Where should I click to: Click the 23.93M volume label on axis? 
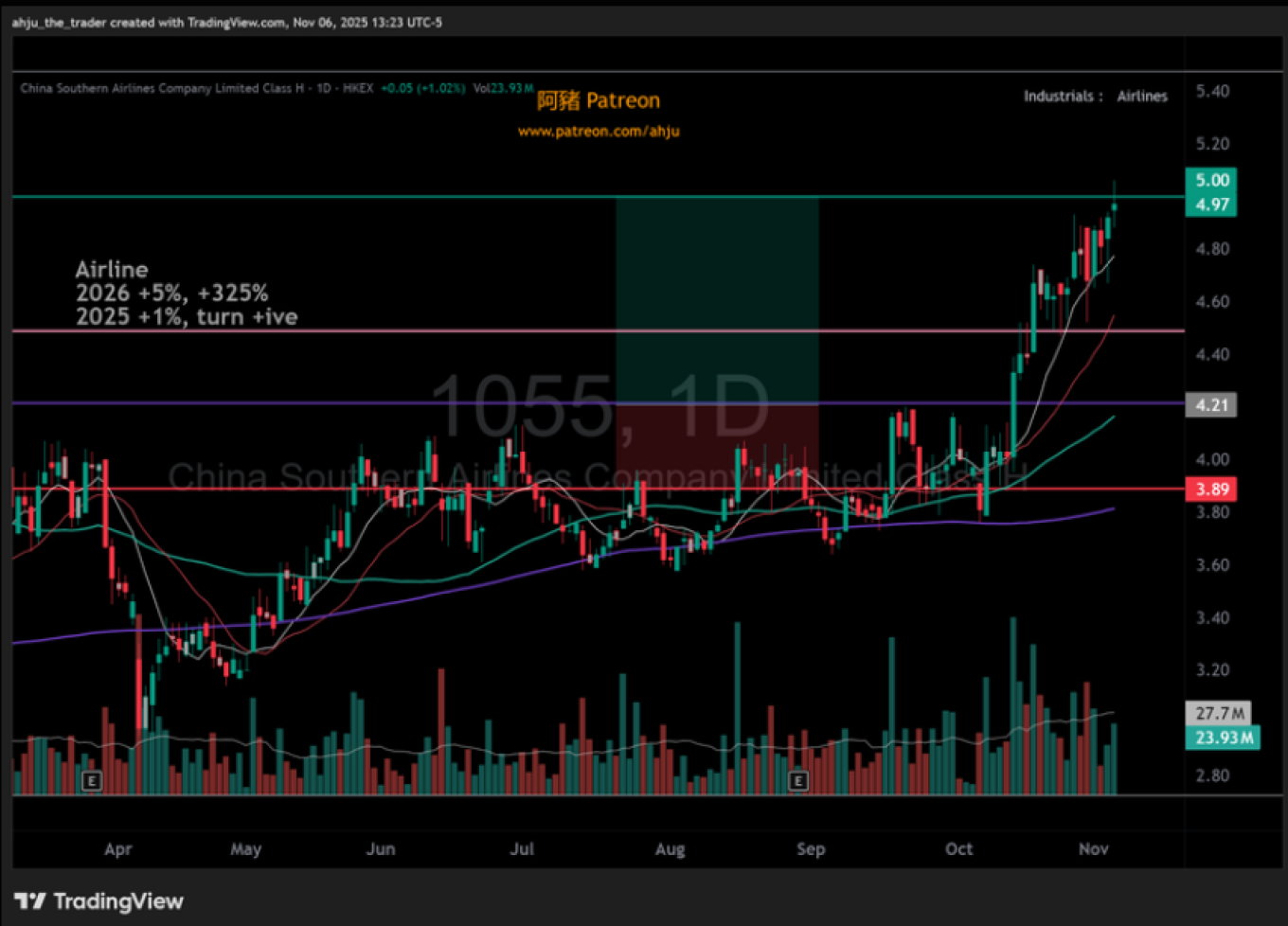tap(1223, 738)
